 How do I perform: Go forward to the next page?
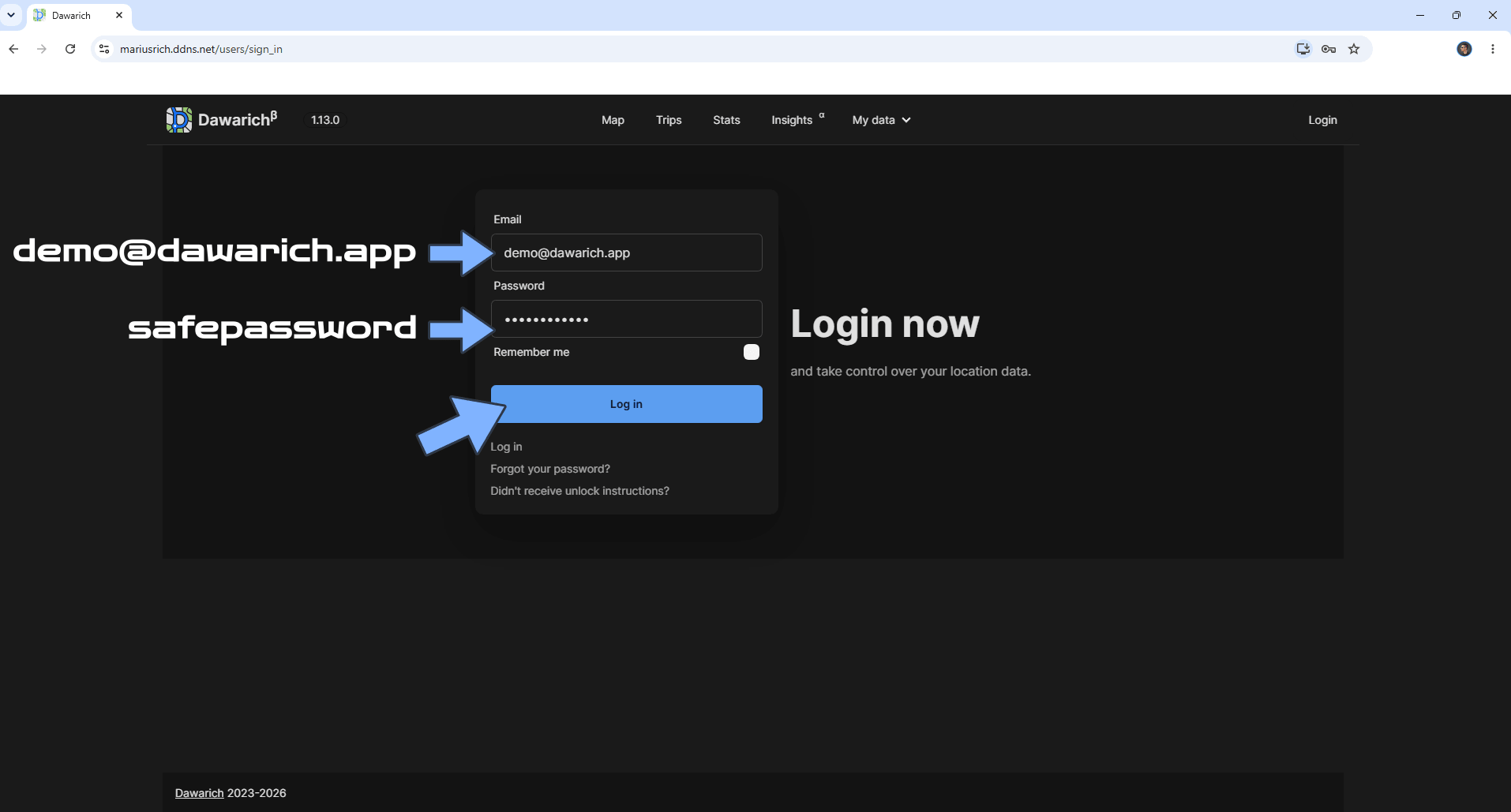pos(42,49)
